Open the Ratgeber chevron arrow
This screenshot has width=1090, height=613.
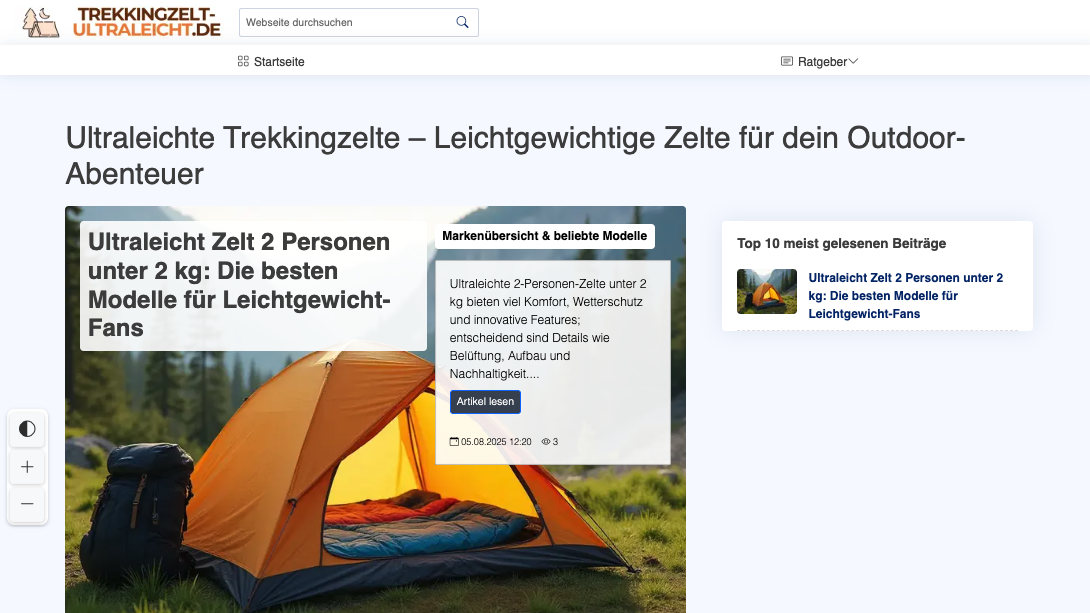coord(852,61)
